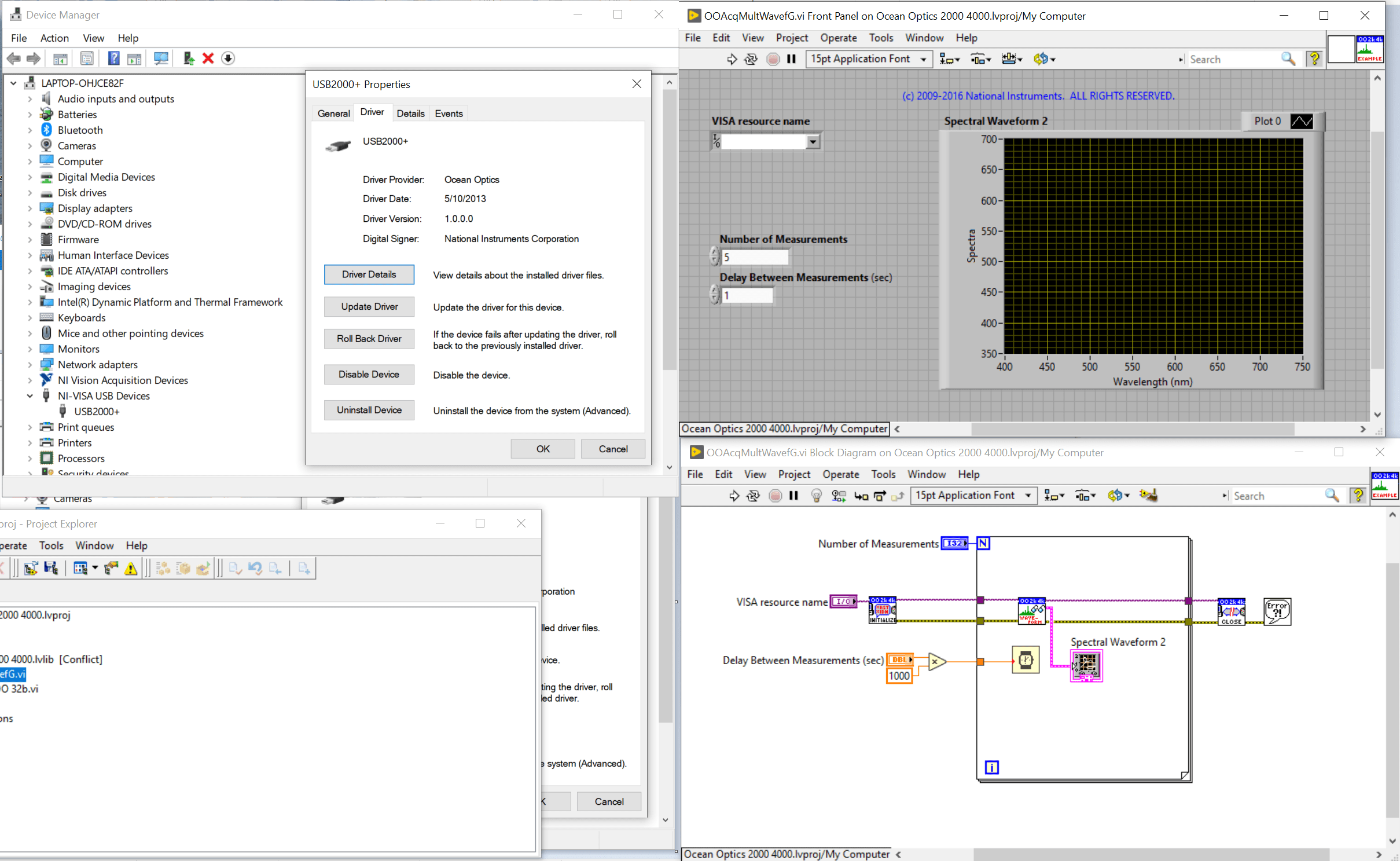The width and height of the screenshot is (1400, 861).
Task: Click Abort Execution in Block Diagram toolbar
Action: point(775,496)
